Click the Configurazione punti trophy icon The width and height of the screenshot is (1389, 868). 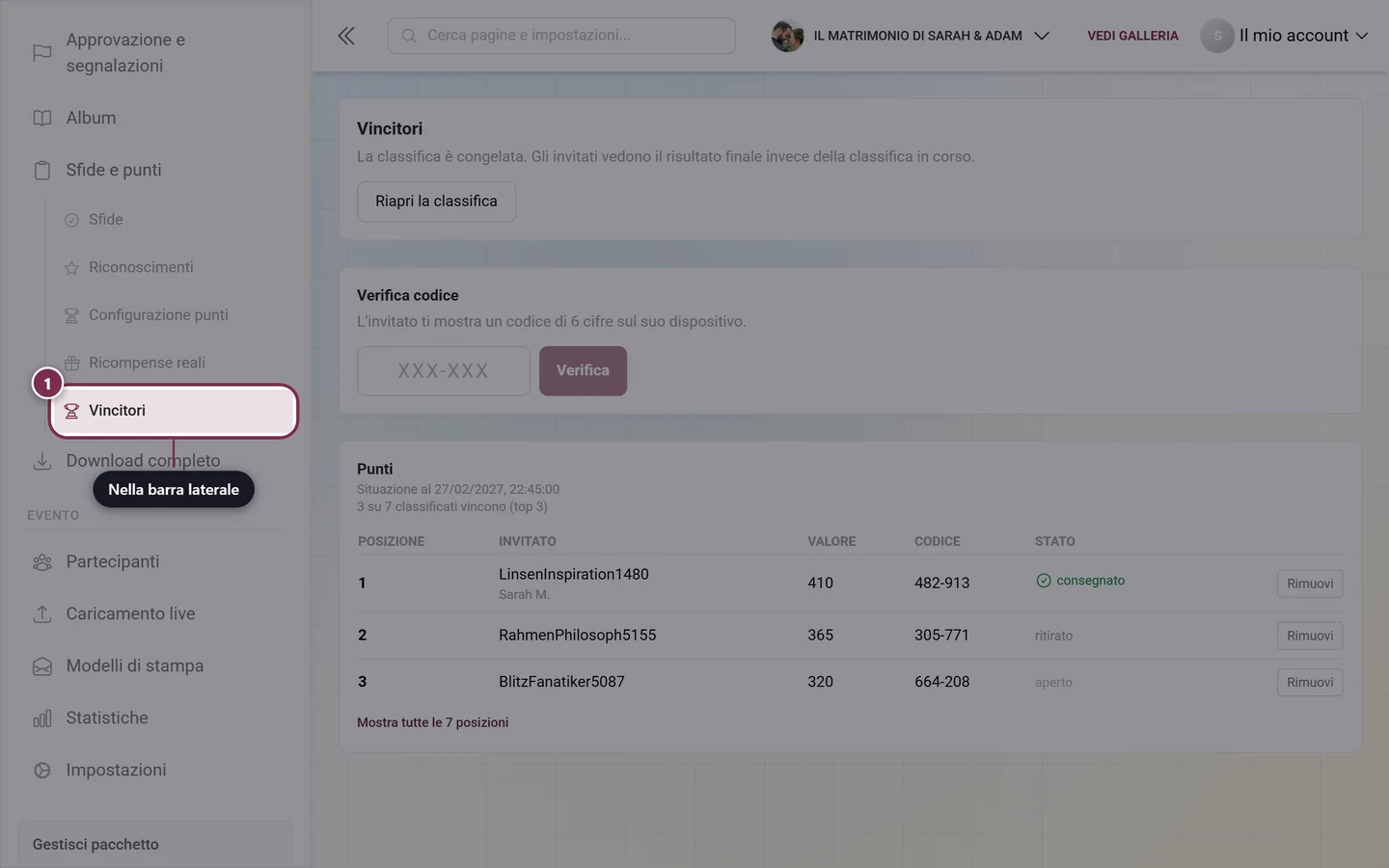[71, 315]
